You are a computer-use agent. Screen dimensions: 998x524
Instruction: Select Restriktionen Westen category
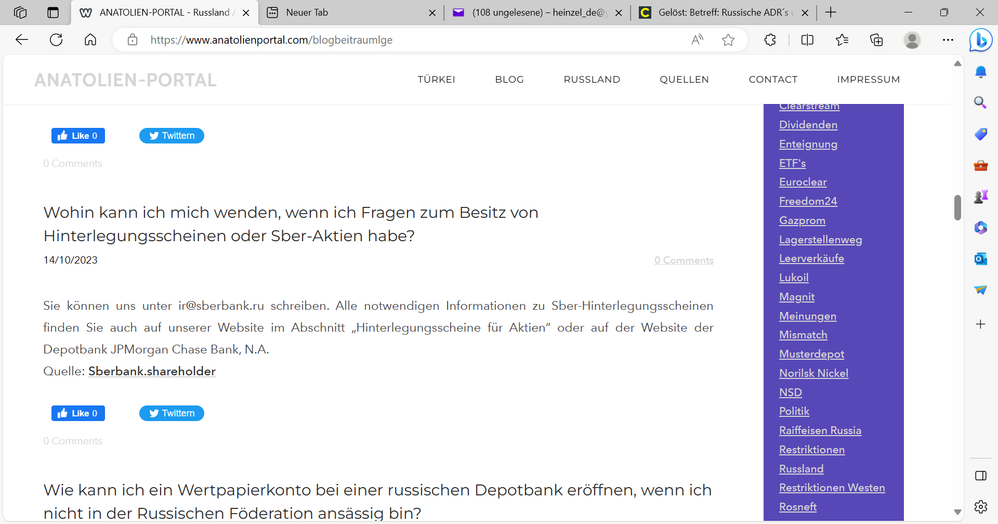click(x=832, y=488)
